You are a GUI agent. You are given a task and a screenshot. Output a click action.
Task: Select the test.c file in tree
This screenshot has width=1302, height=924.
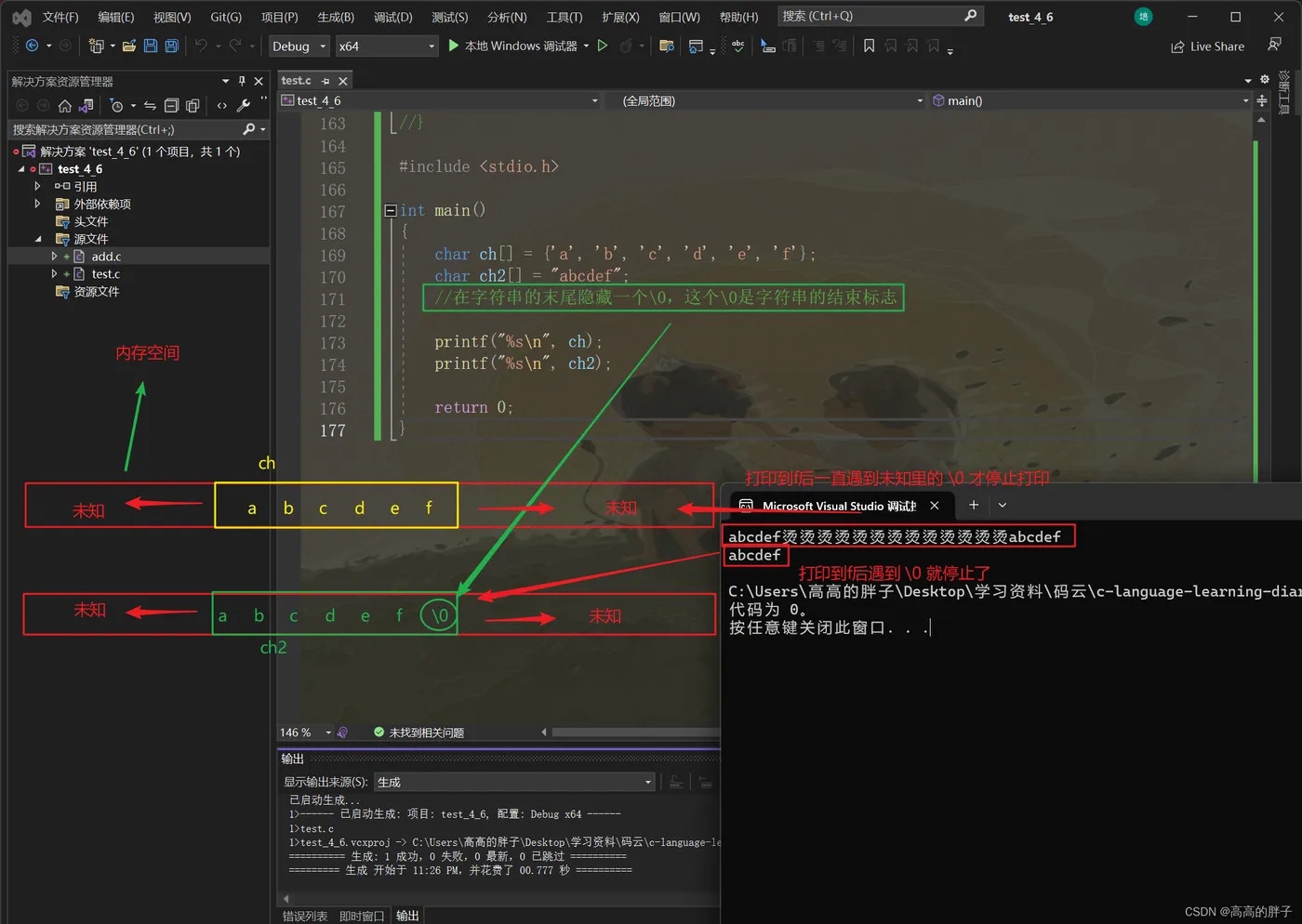[105, 274]
